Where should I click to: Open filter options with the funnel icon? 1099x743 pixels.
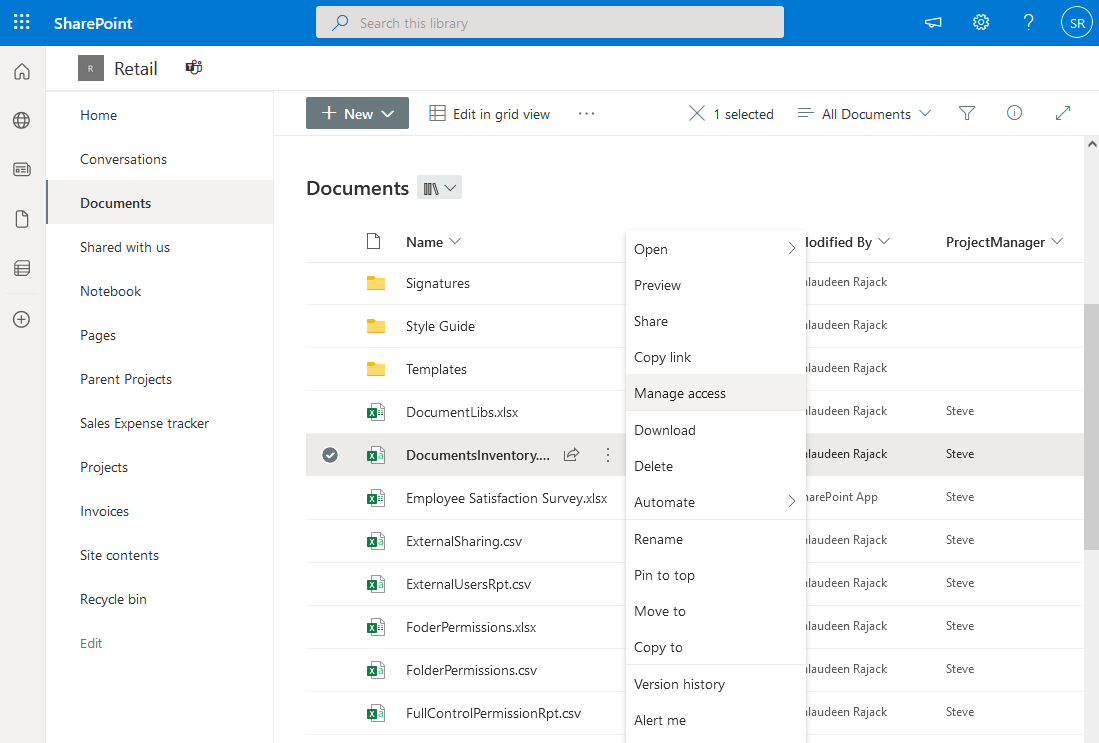pos(966,113)
